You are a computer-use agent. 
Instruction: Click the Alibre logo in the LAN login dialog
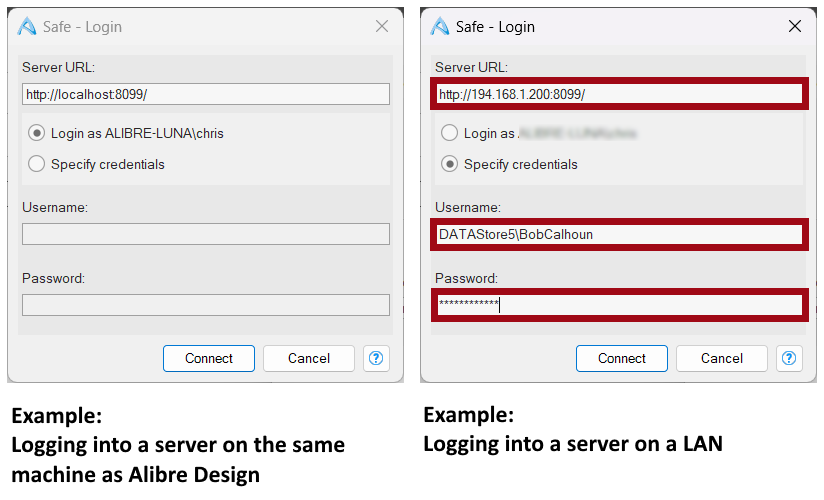tap(440, 26)
